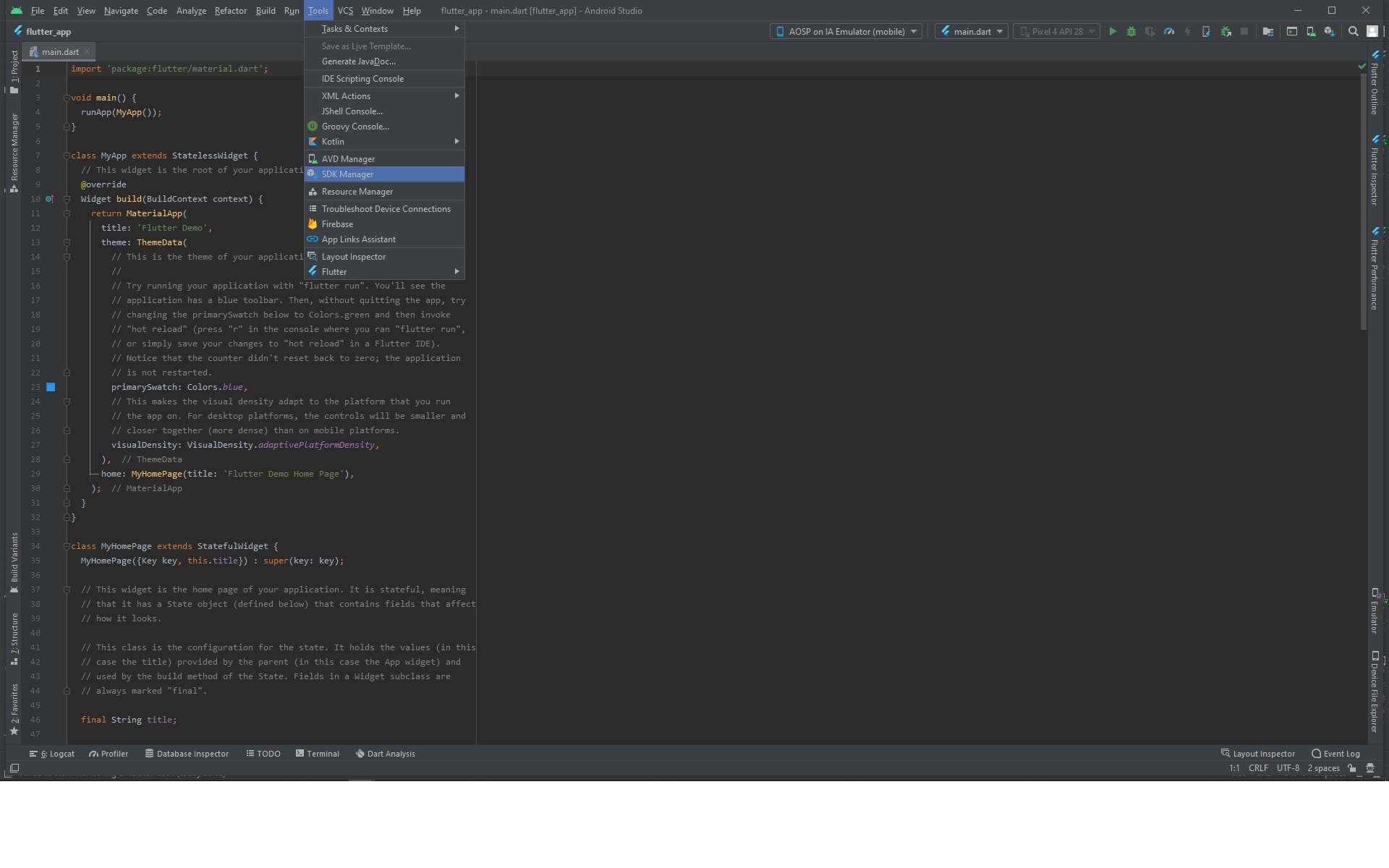Open Device File Explorer side panel

point(1375,692)
